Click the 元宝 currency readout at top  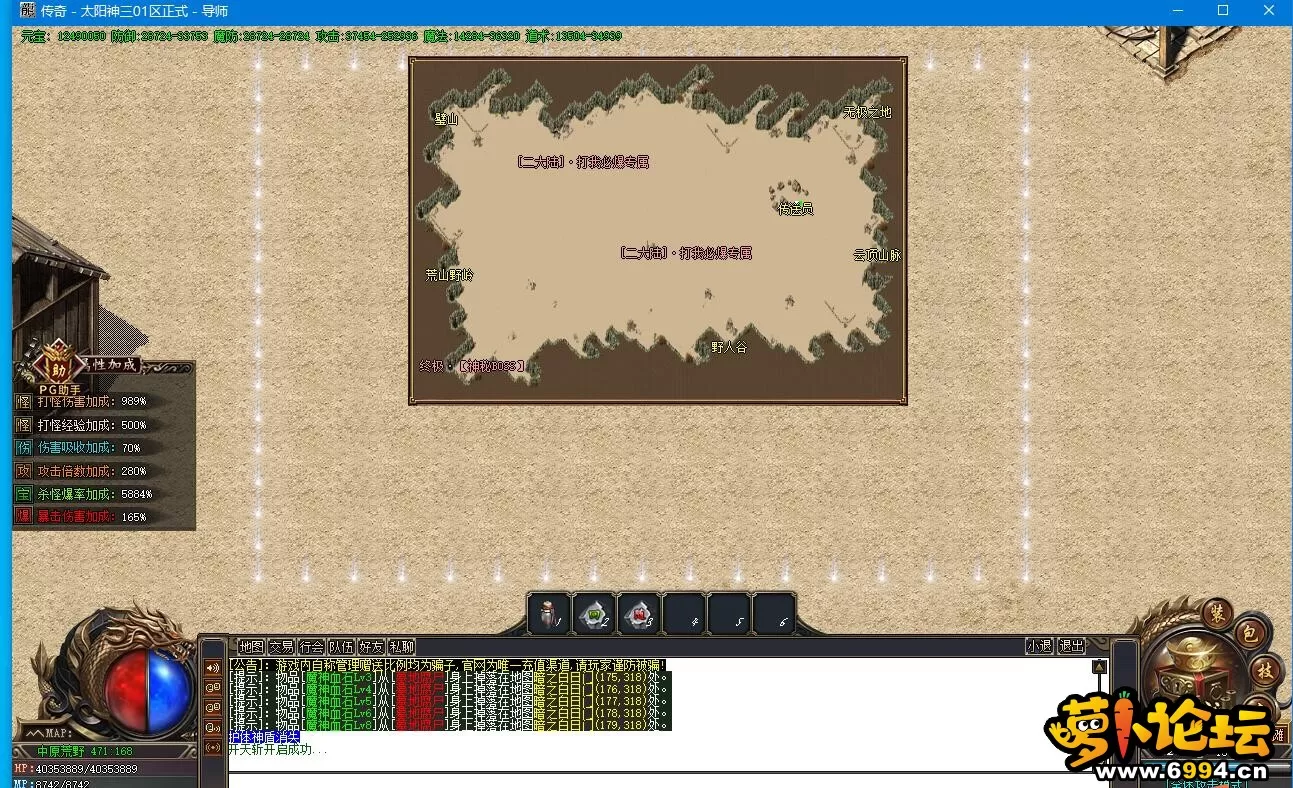click(63, 36)
